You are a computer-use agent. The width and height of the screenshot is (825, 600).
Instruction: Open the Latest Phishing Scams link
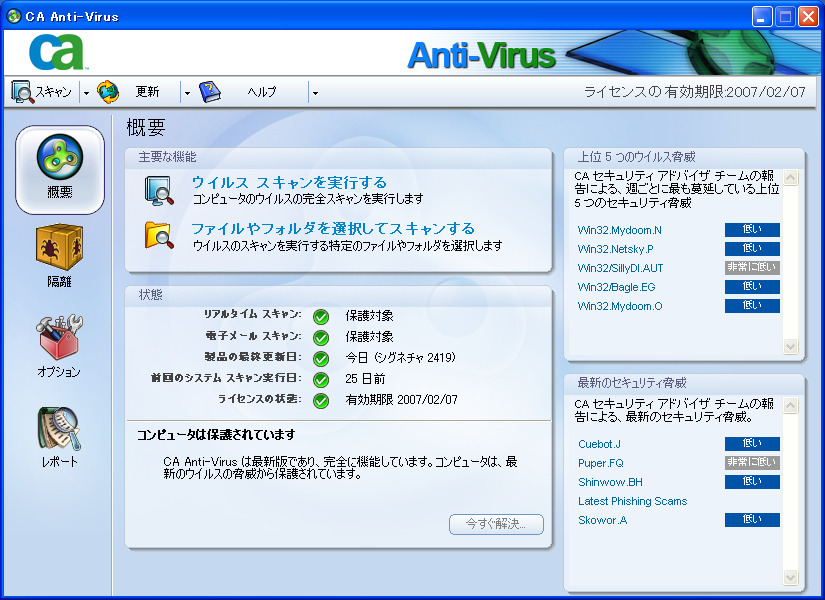[632, 501]
